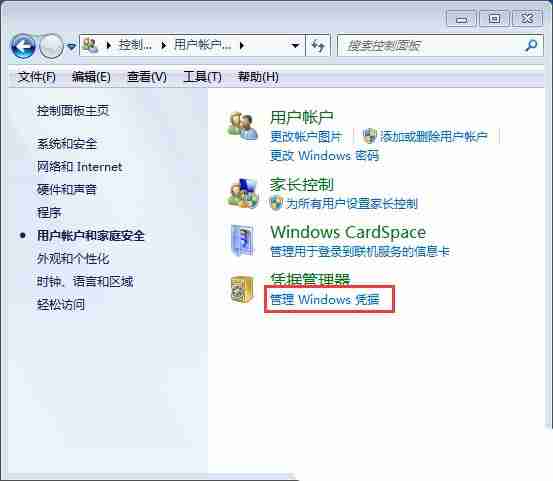The width and height of the screenshot is (553, 481).
Task: Click 为所有用户设置家长控制 link
Action: click(352, 203)
